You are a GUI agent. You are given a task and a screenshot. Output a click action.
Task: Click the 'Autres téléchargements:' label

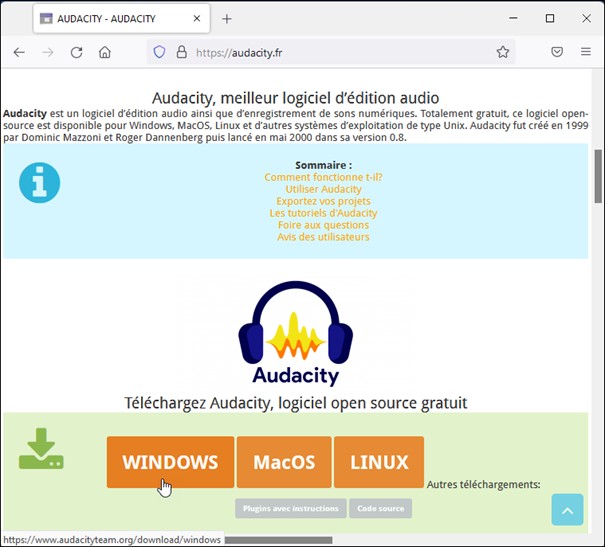tap(483, 484)
